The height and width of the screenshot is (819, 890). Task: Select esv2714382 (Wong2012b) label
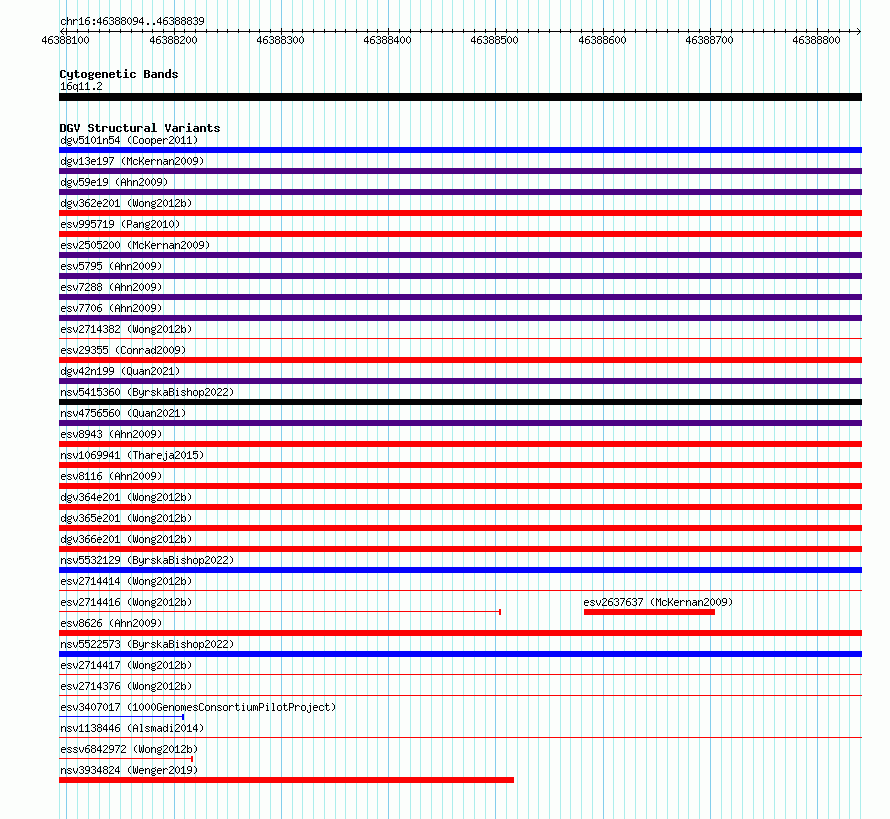(x=126, y=329)
